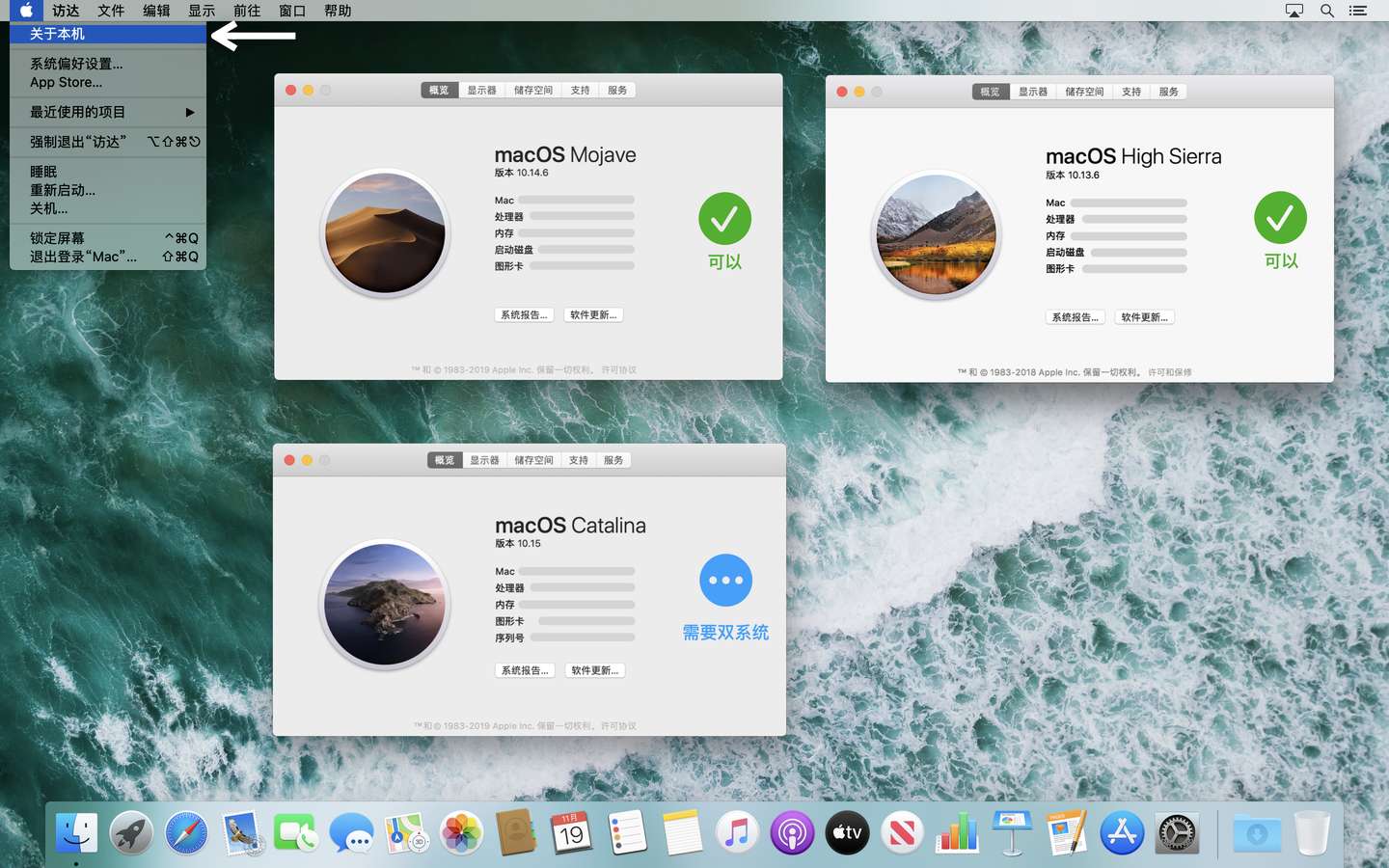
Task: Open App Store icon in Dock
Action: (1122, 832)
